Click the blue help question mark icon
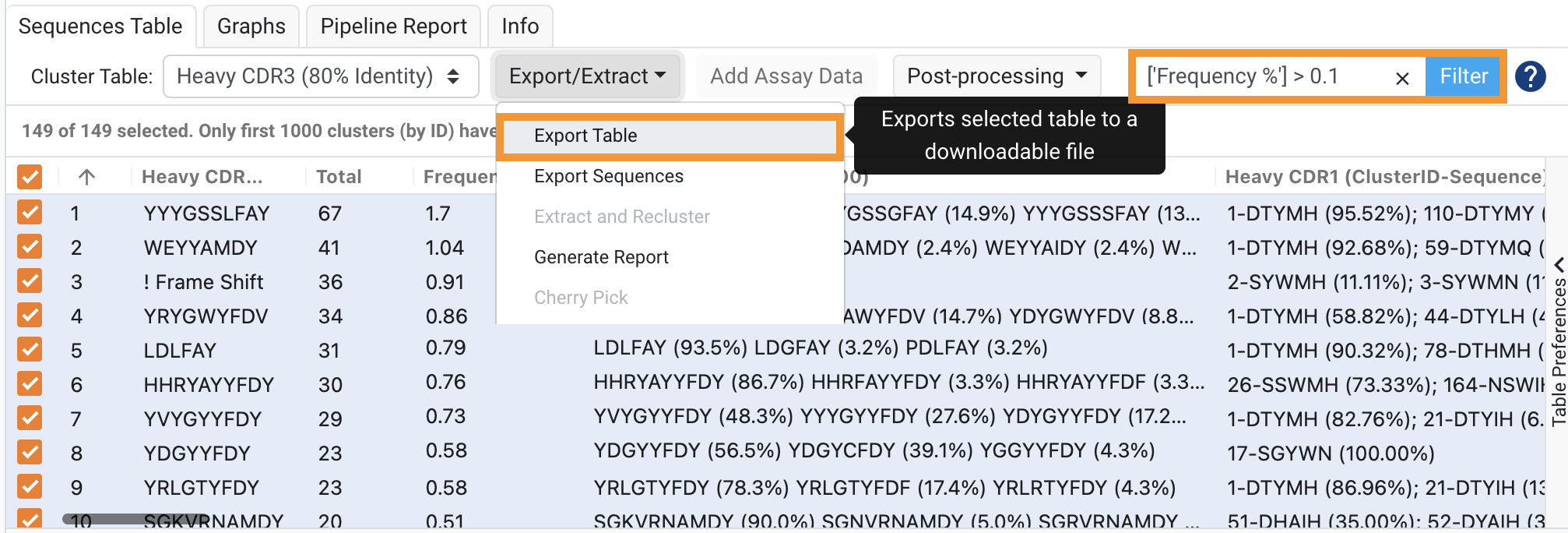 point(1530,76)
